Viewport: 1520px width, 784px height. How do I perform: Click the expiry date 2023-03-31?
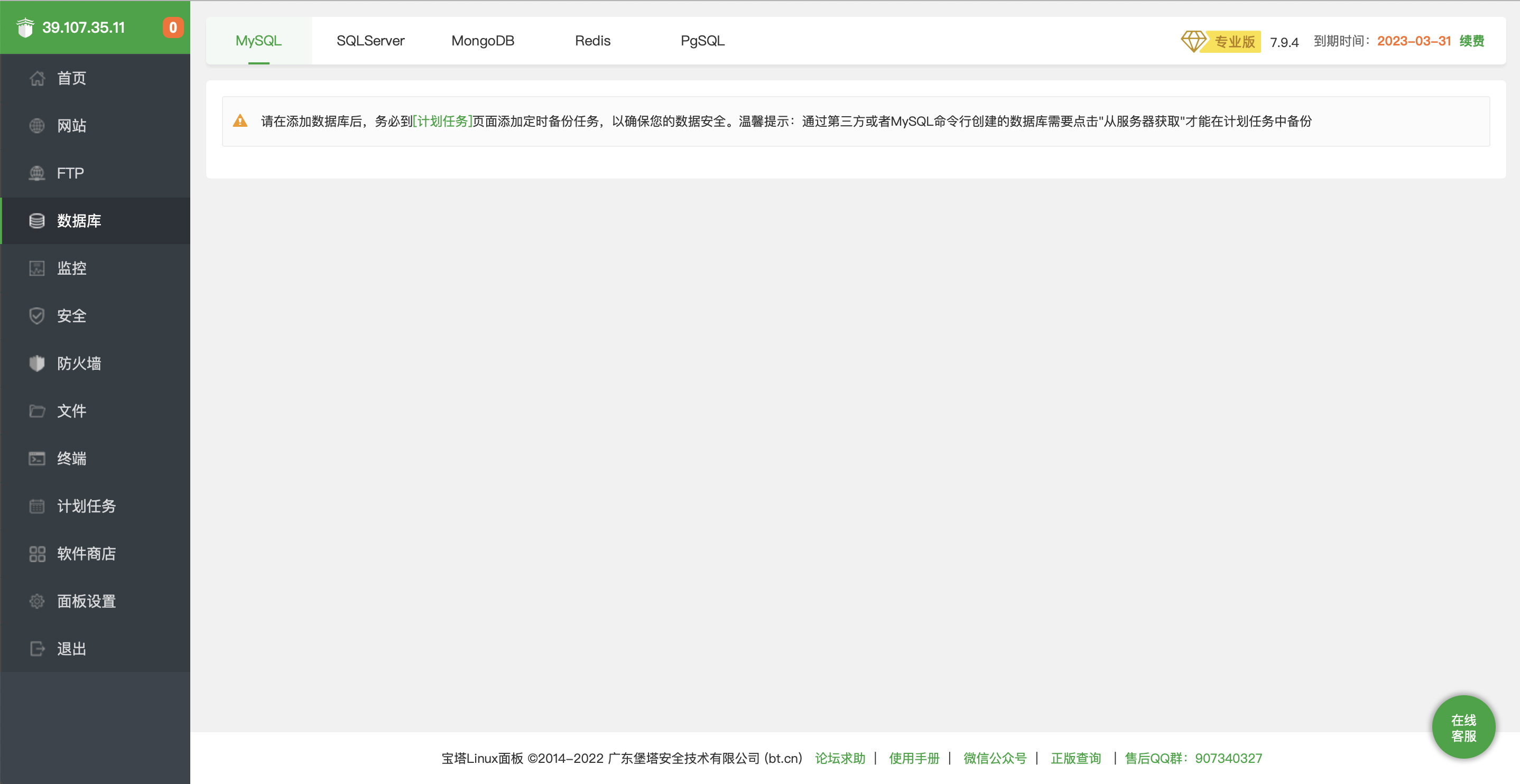[x=1414, y=41]
